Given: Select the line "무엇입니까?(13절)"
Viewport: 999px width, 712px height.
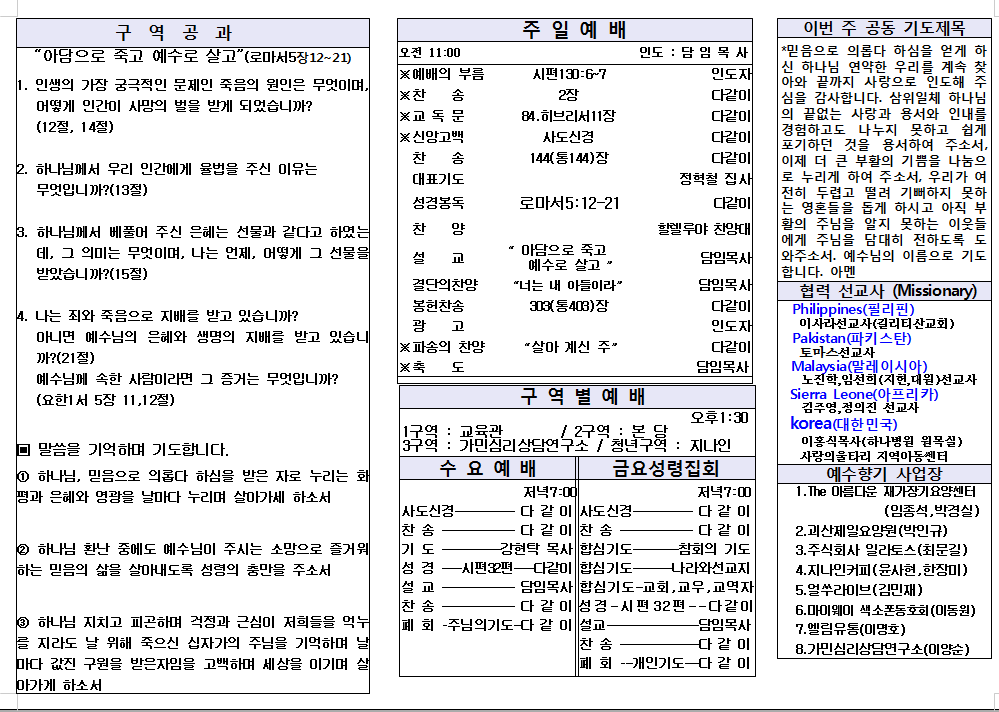Looking at the screenshot, I should pyautogui.click(x=92, y=190).
